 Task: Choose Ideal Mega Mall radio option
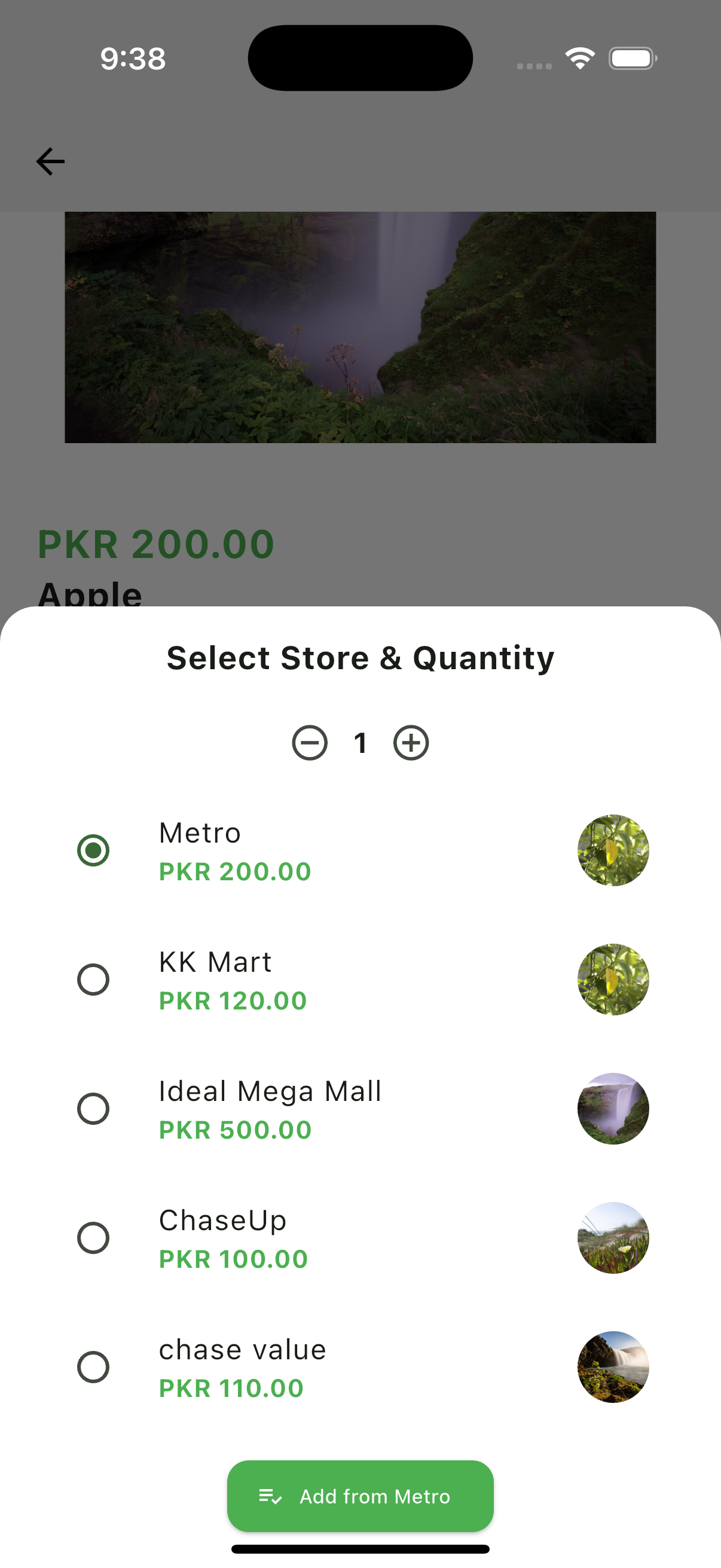93,1109
